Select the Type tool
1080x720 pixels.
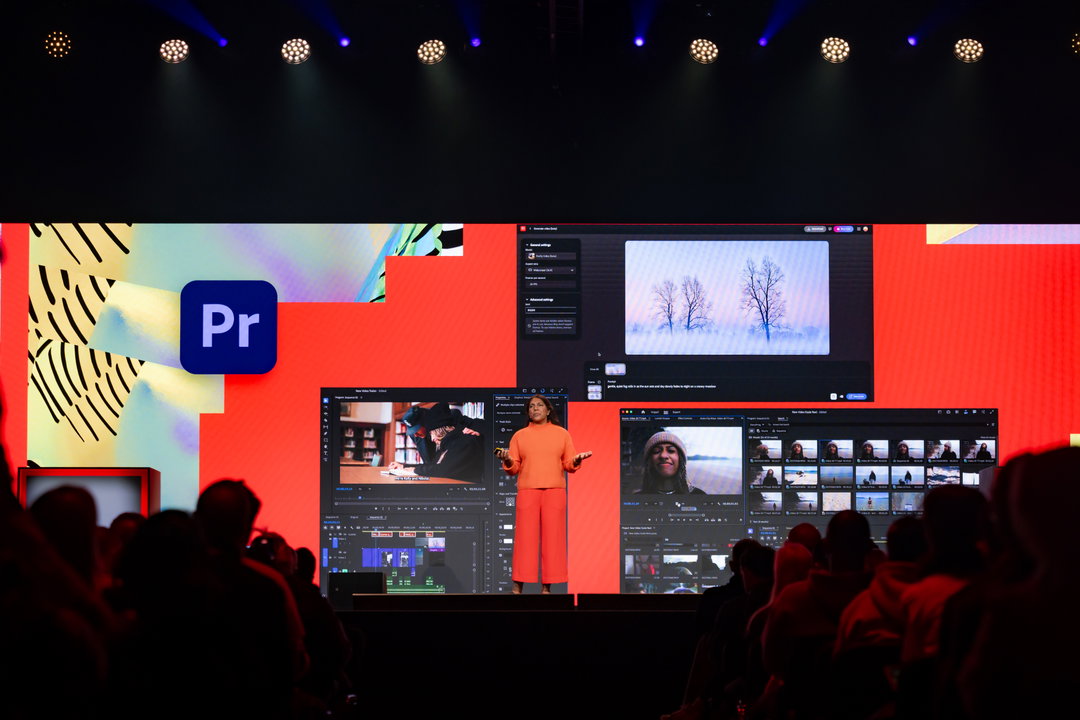click(x=326, y=453)
